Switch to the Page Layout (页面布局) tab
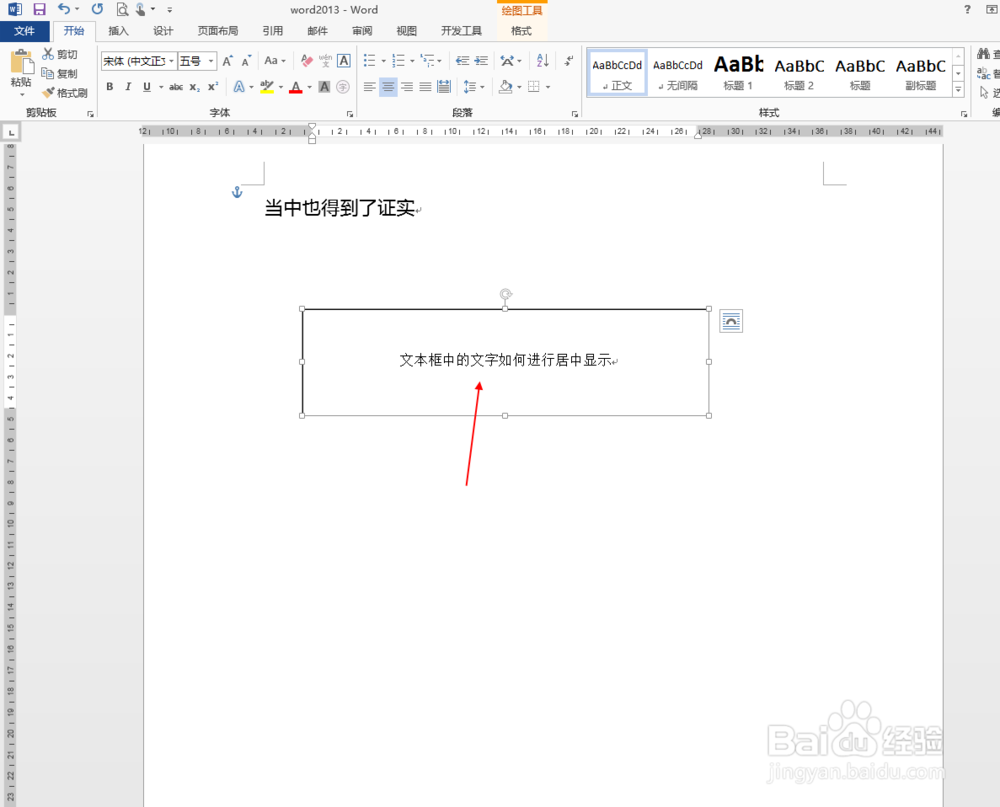 (x=217, y=31)
